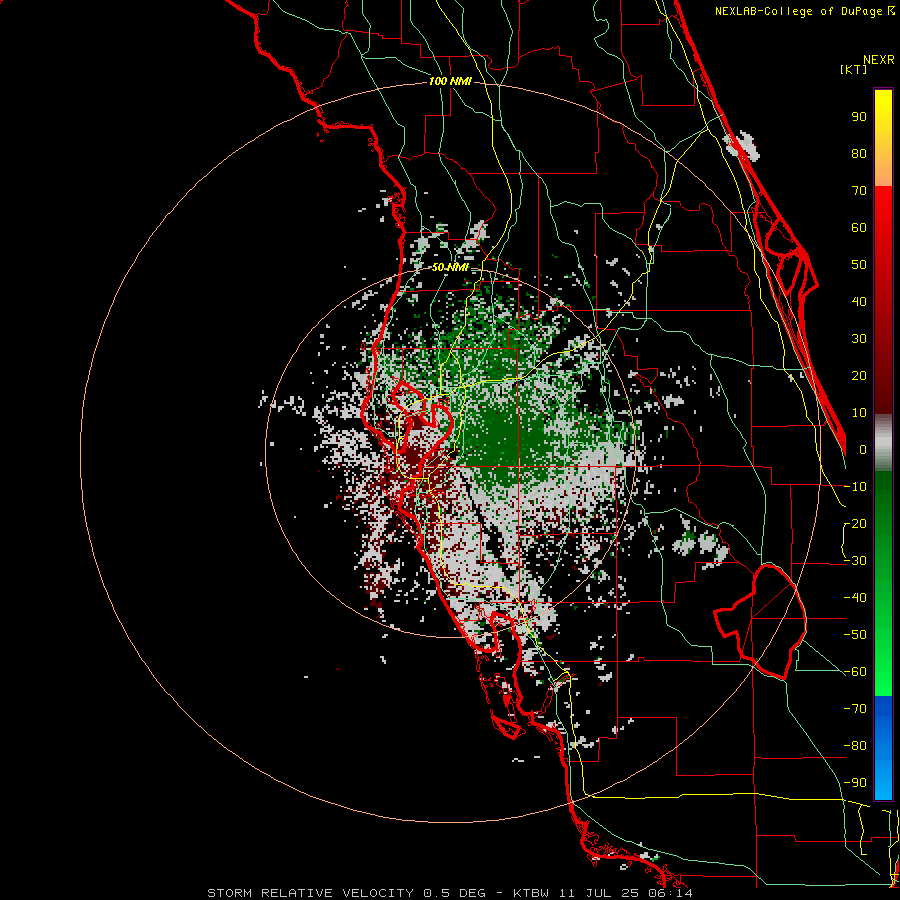Click the -50 legend value

tap(856, 635)
